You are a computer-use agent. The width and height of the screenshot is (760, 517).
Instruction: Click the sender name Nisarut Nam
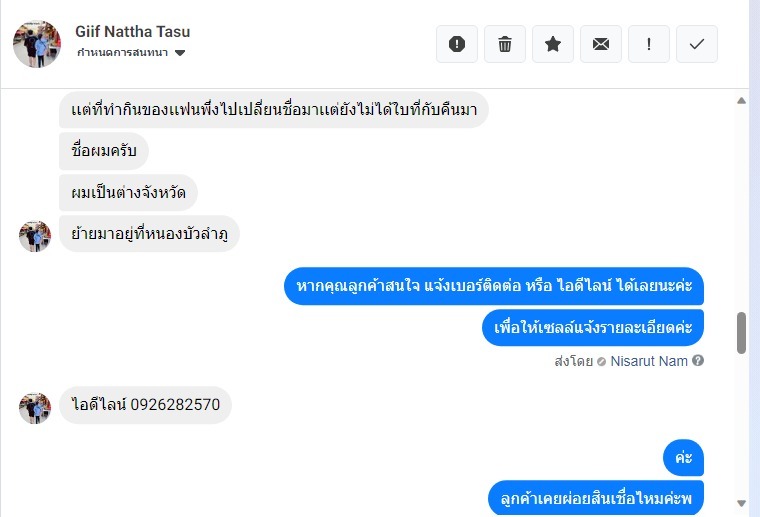[649, 361]
